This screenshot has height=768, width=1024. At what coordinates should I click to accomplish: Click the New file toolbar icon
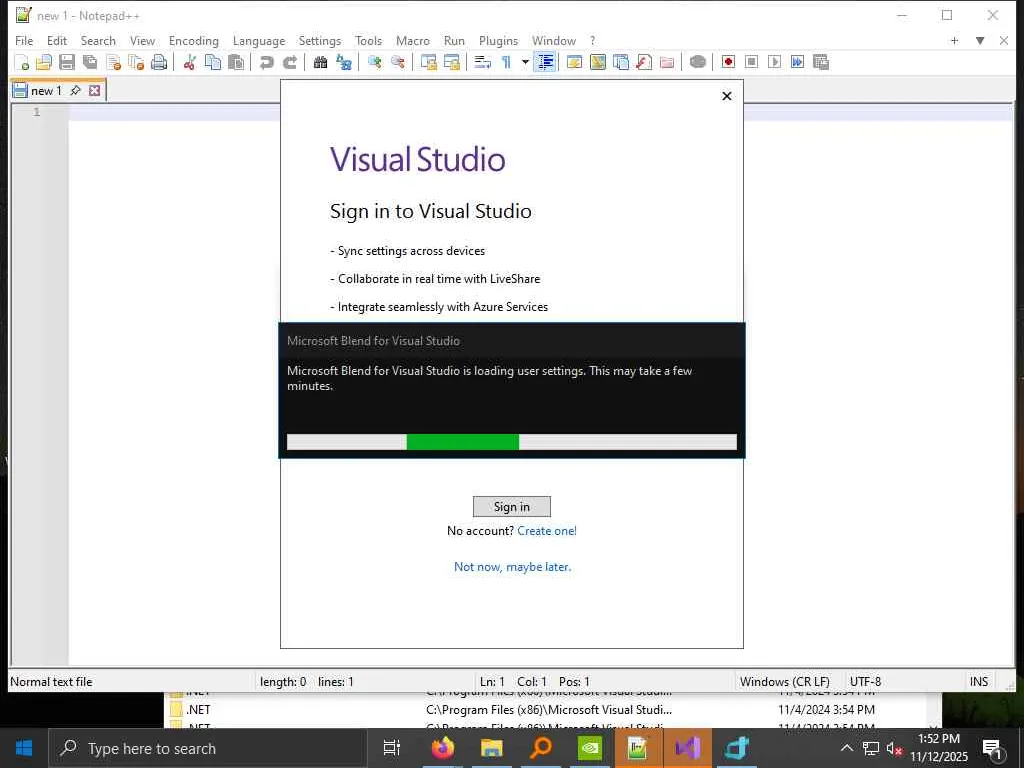point(22,62)
